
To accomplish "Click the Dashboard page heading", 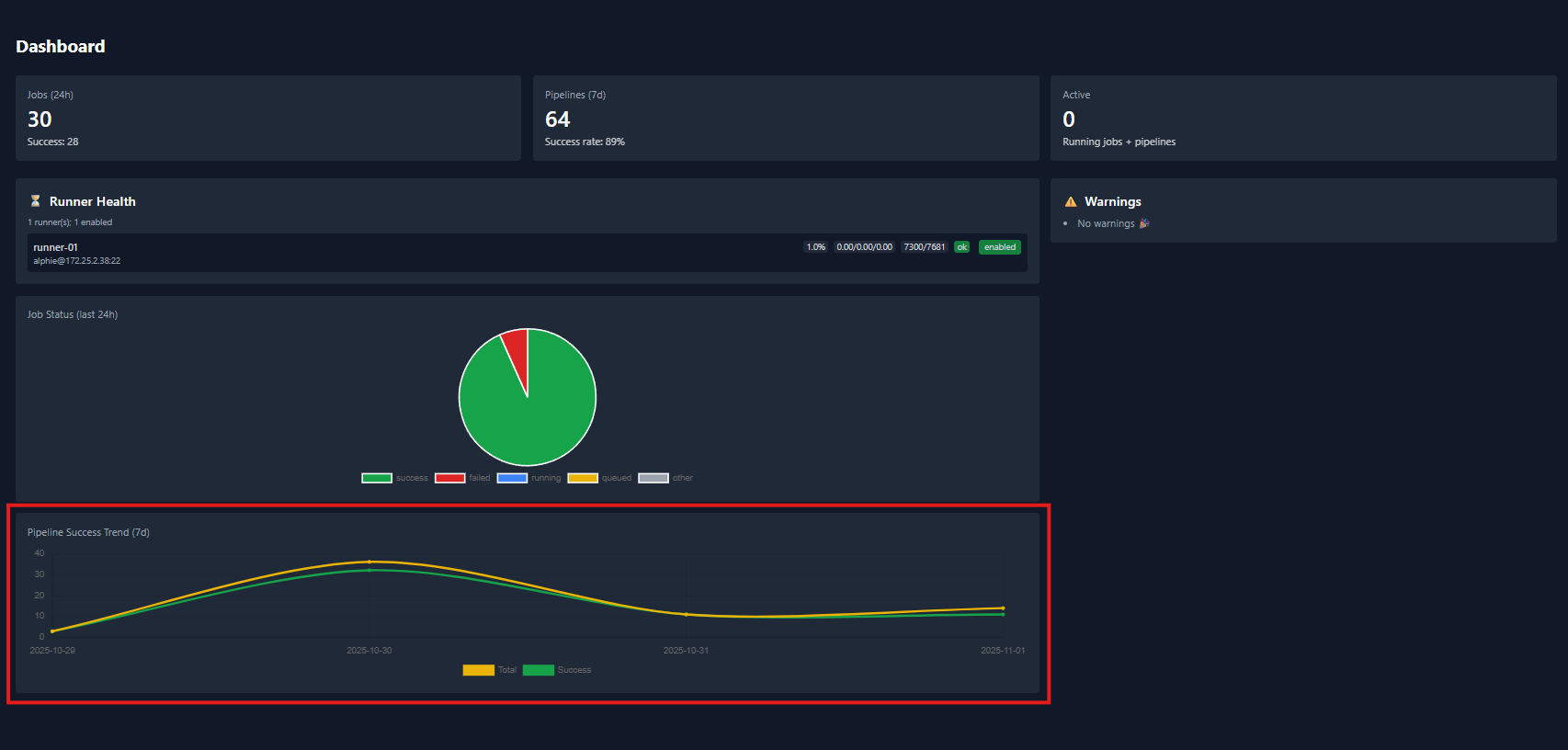I will pyautogui.click(x=61, y=46).
